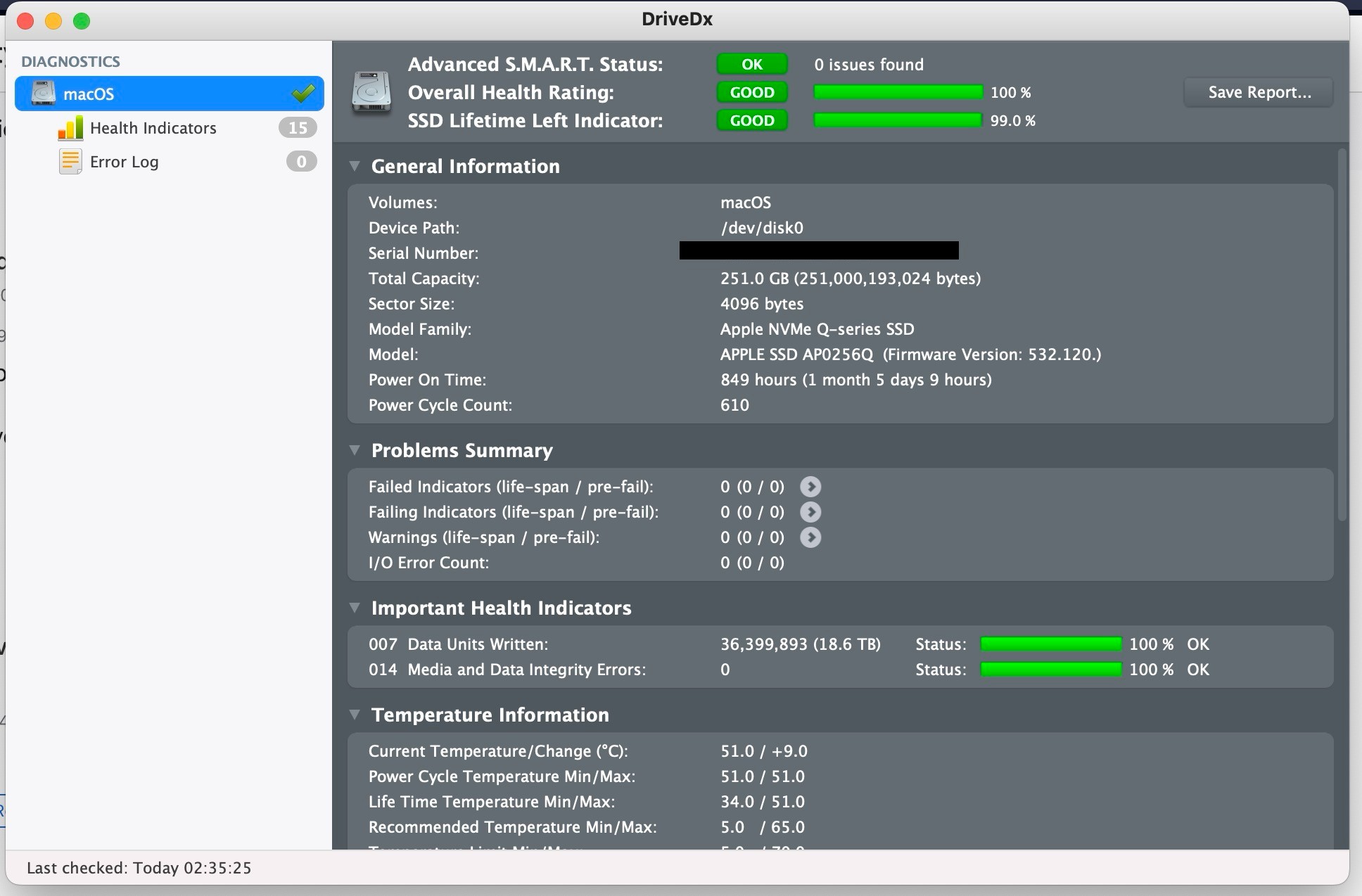The image size is (1362, 896).
Task: Open Failing Indicators details arrow
Action: tap(810, 512)
